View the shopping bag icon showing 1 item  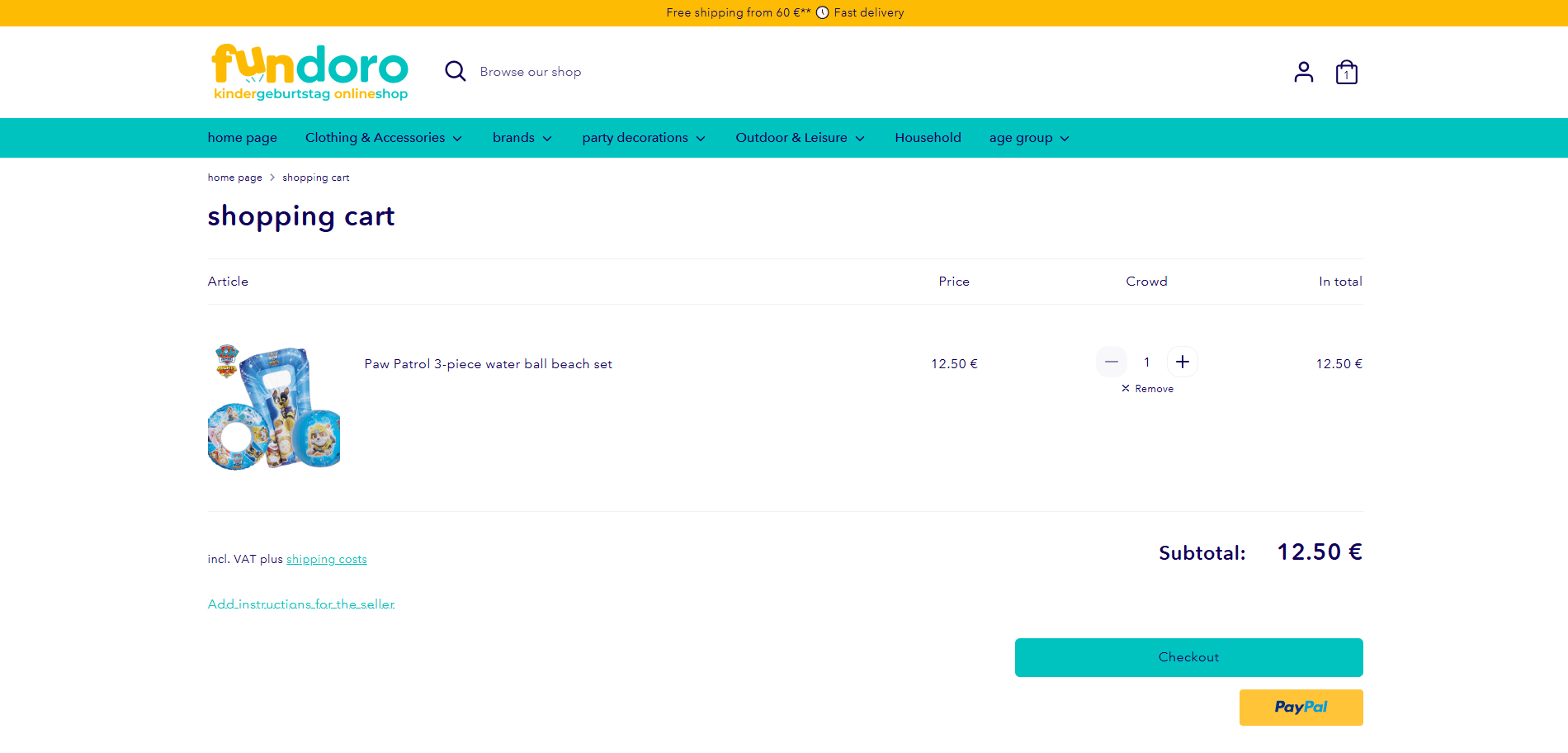pyautogui.click(x=1346, y=72)
